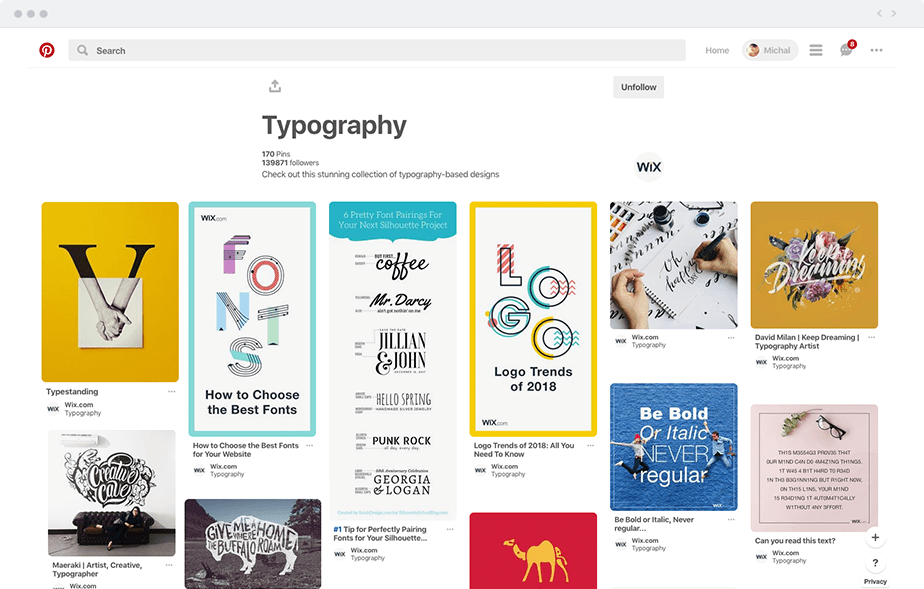Open the Michal profile menu
924x589 pixels.
click(x=769, y=49)
